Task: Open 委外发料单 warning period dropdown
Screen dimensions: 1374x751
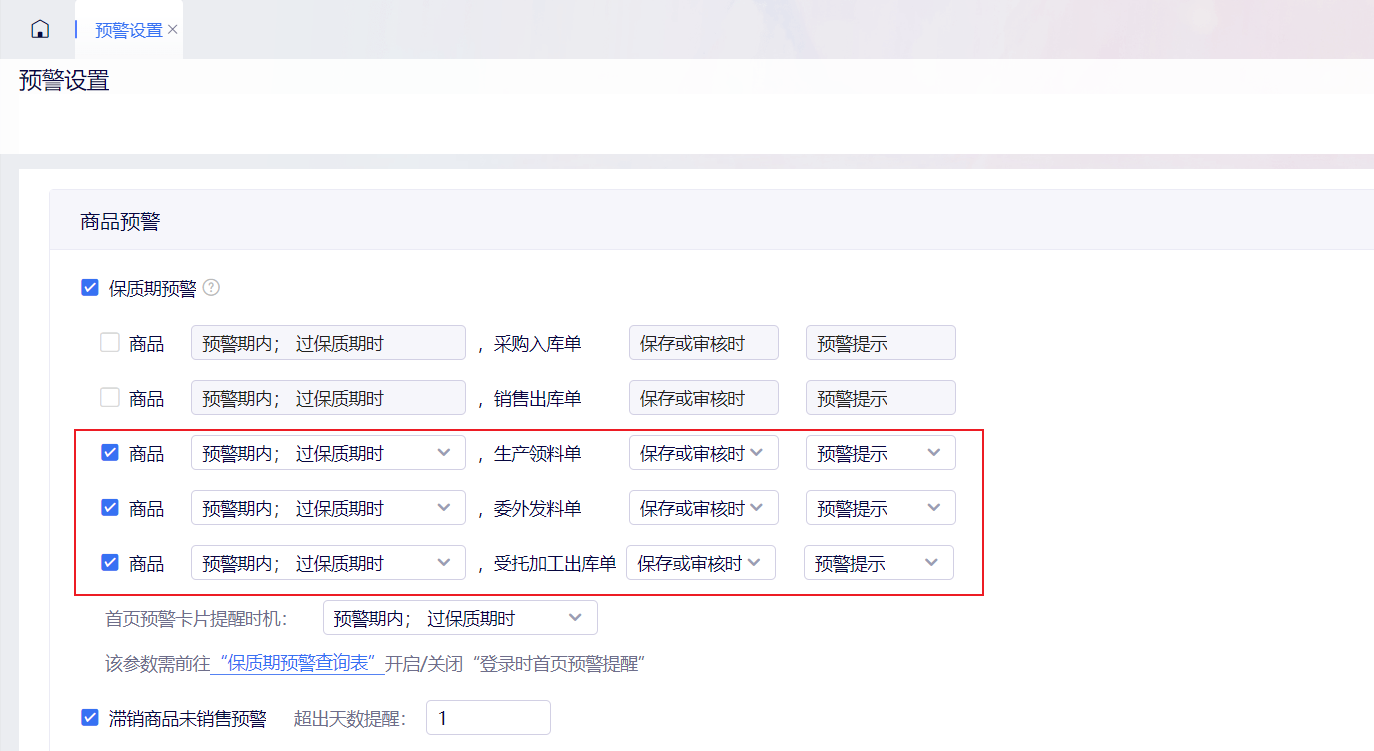Action: pyautogui.click(x=328, y=508)
